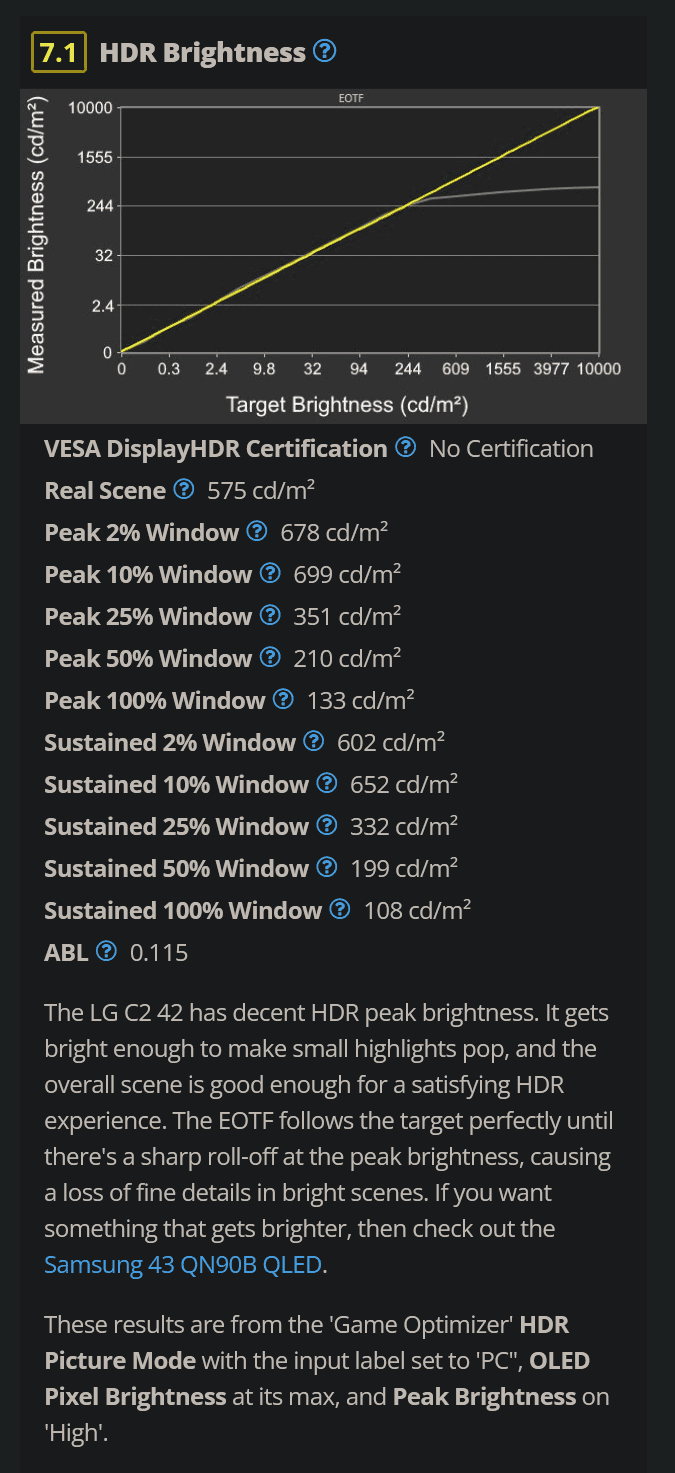This screenshot has width=675, height=1473.
Task: Click the Peak 50% Window question icon
Action: 270,658
